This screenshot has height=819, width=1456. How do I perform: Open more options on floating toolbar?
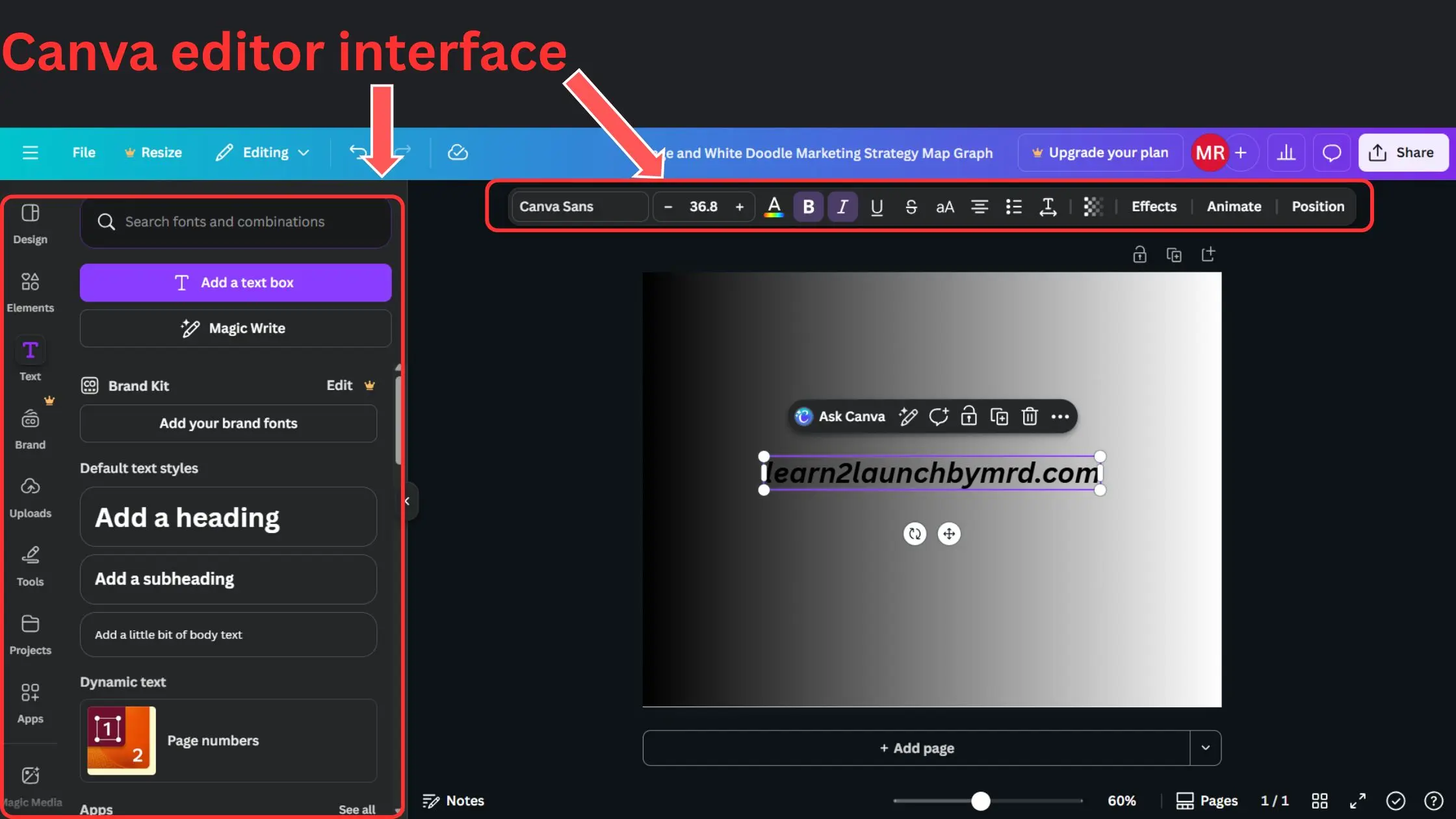click(x=1060, y=416)
